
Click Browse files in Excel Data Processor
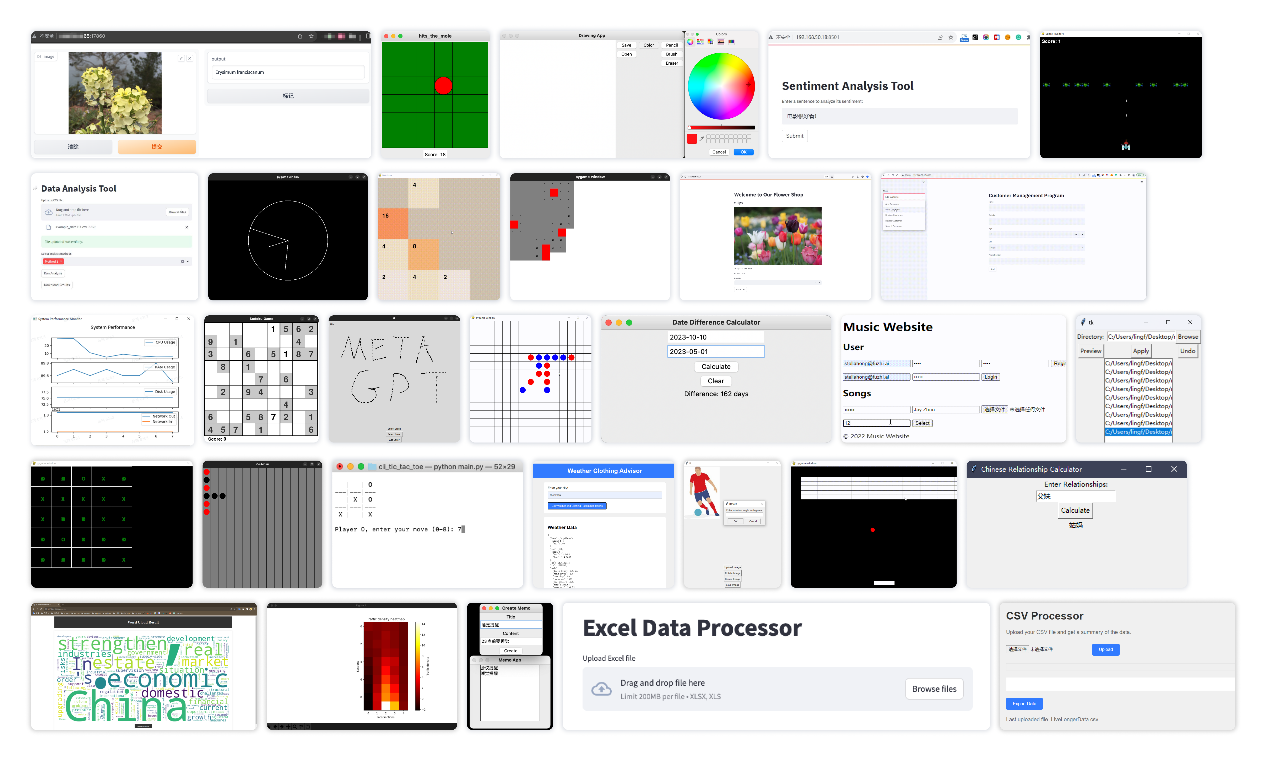pos(934,689)
